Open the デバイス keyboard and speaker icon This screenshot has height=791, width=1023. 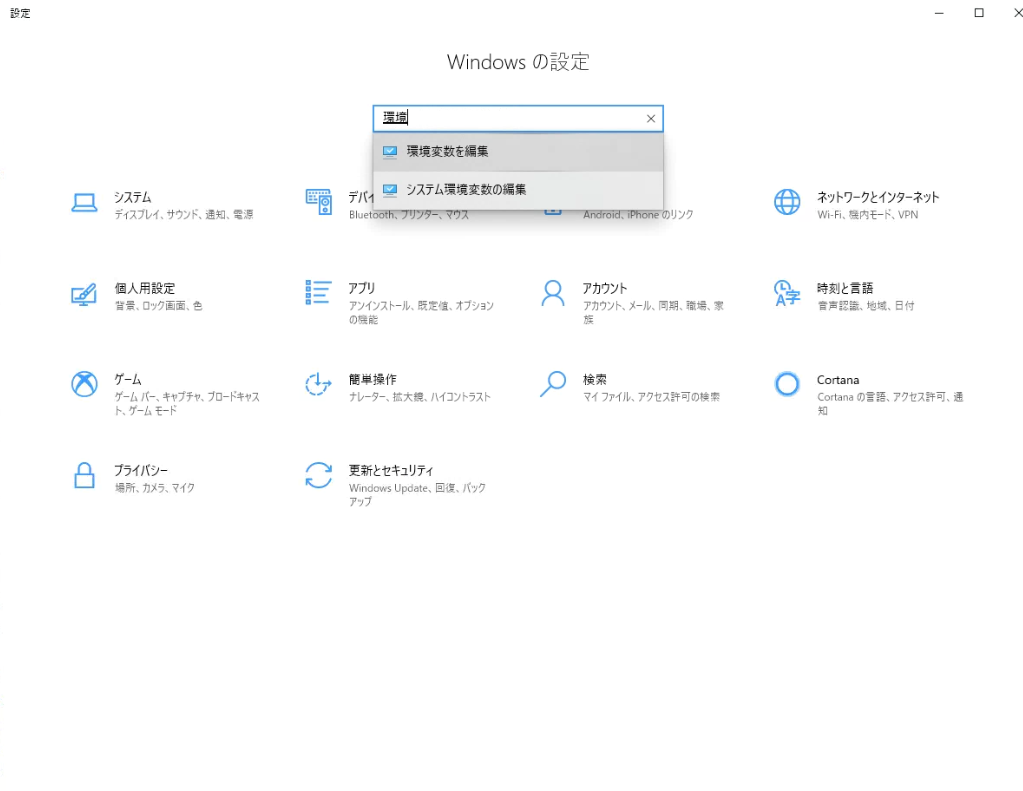pos(318,202)
